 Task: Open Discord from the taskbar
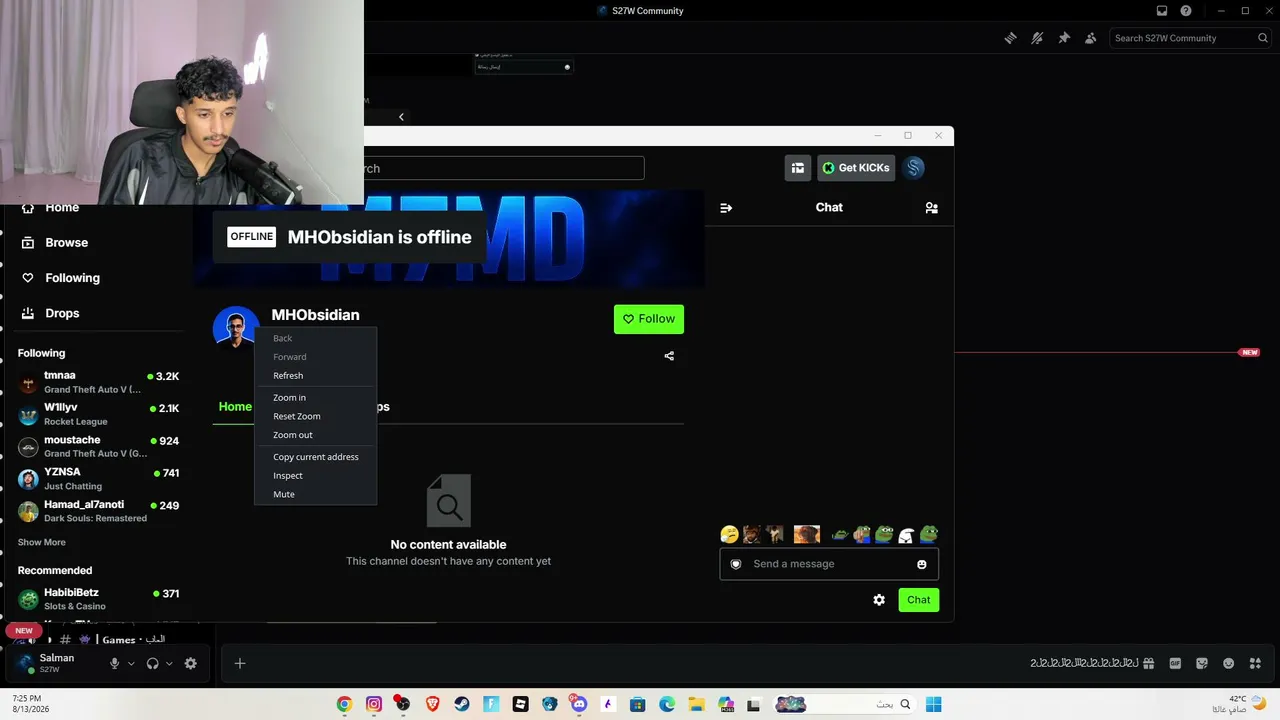point(578,704)
